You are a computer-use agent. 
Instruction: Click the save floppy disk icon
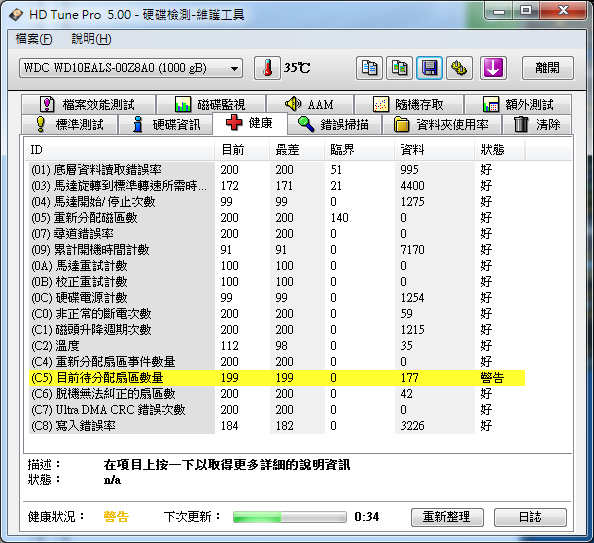[x=430, y=68]
